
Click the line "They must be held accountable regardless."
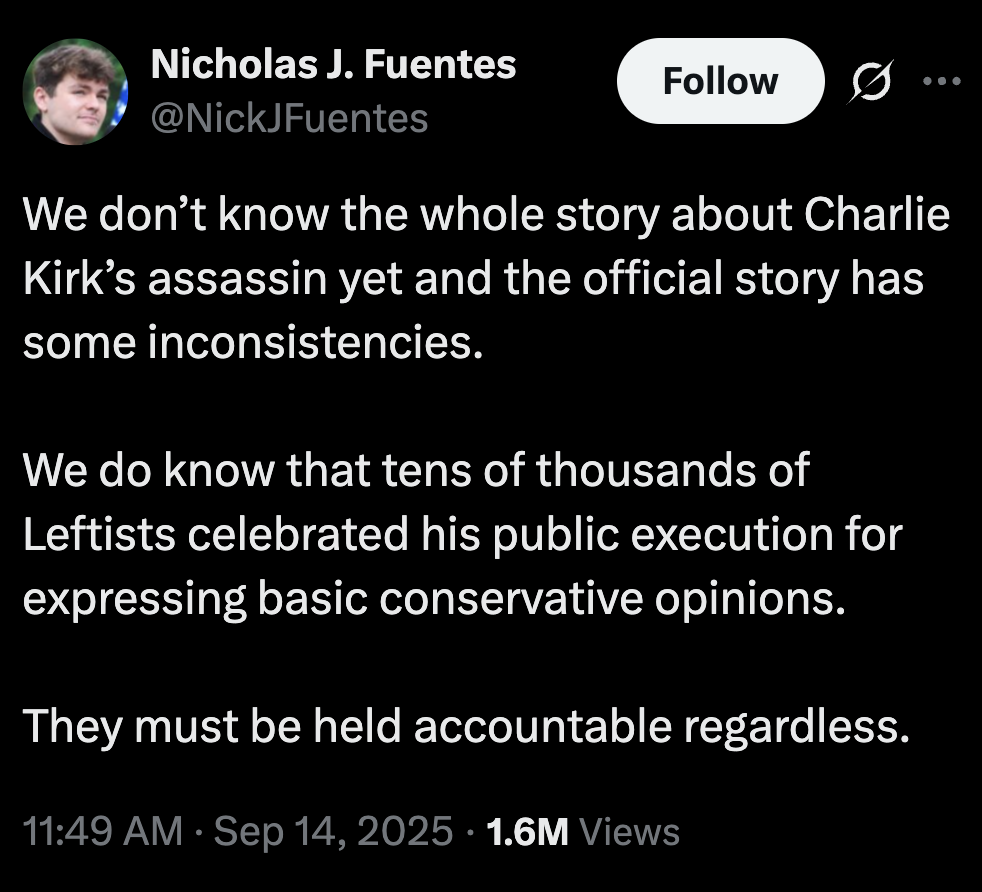[x=468, y=725]
